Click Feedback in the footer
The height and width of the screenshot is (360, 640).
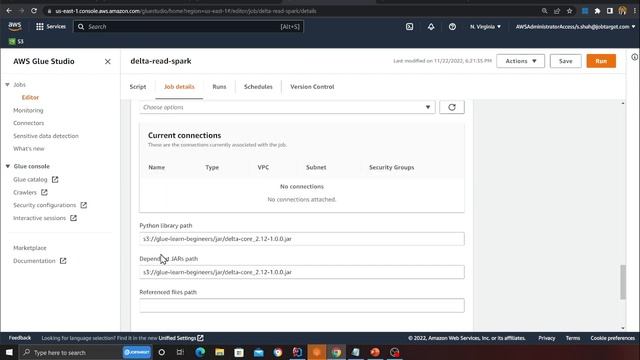tap(20, 338)
